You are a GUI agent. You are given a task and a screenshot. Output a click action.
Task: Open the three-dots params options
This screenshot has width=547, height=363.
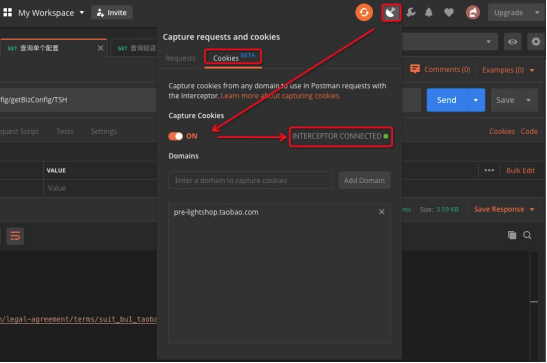(x=489, y=170)
